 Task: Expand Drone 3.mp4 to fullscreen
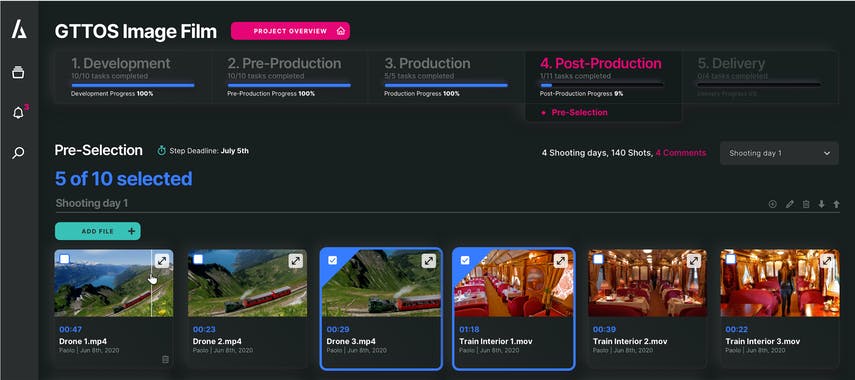[x=429, y=261]
